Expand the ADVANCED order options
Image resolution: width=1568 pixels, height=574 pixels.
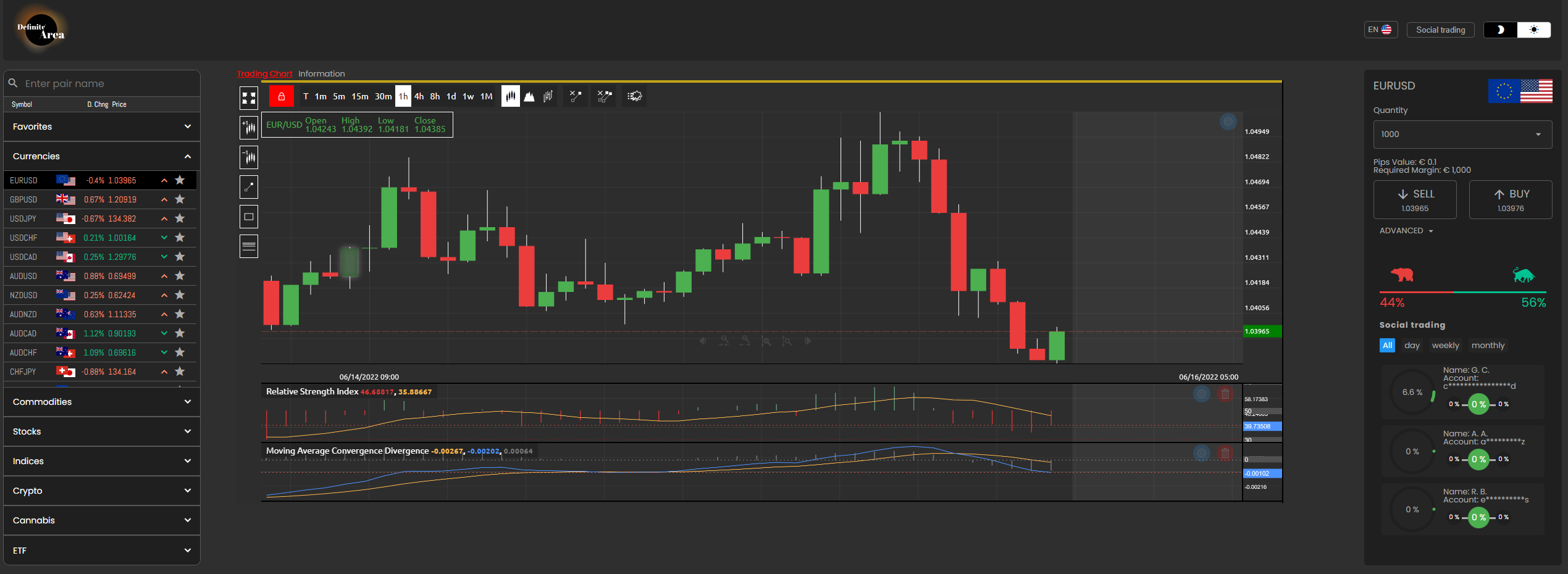point(1406,231)
